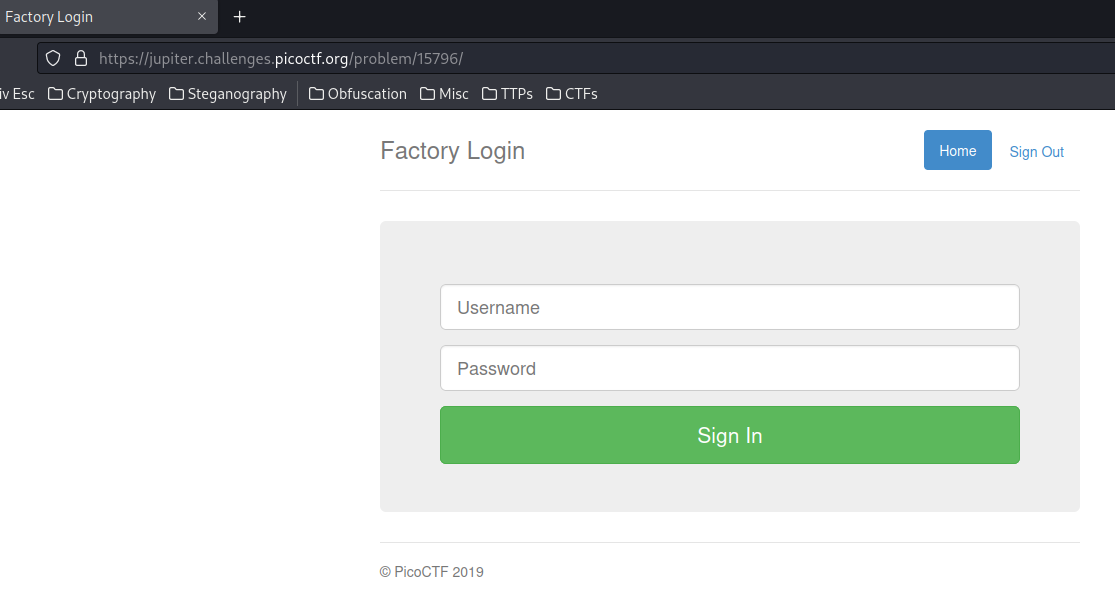Open the Obfuscation bookmarks folder
This screenshot has width=1115, height=604.
point(358,94)
